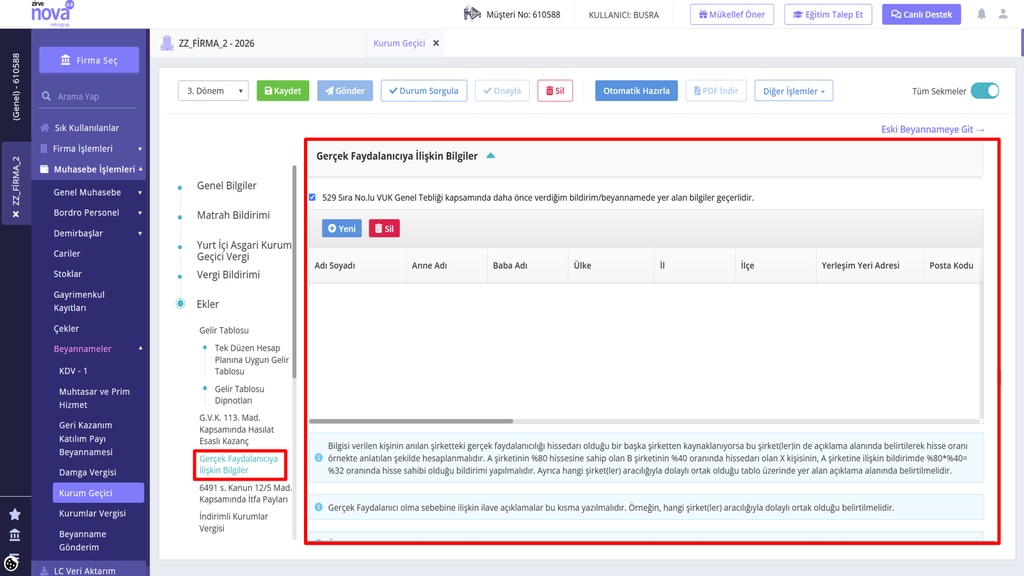Click the customer number icon
This screenshot has width=1024, height=576.
472,14
